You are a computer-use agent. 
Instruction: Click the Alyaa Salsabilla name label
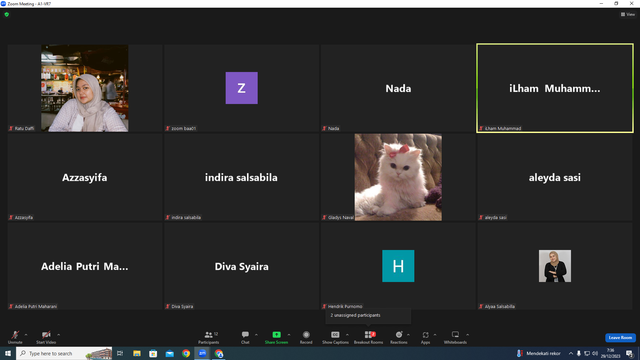click(x=500, y=306)
